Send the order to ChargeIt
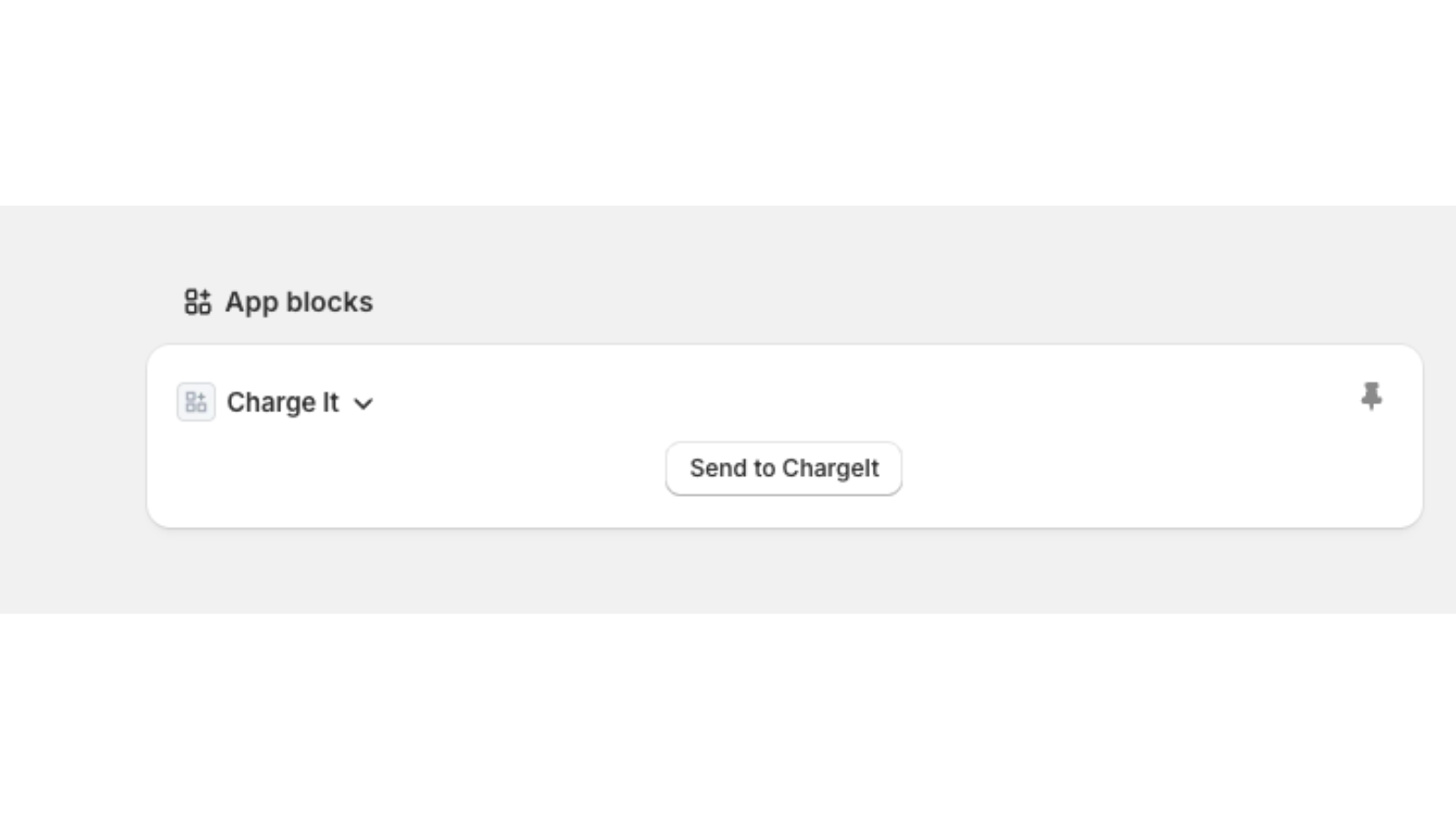The image size is (1456, 819). click(x=784, y=469)
